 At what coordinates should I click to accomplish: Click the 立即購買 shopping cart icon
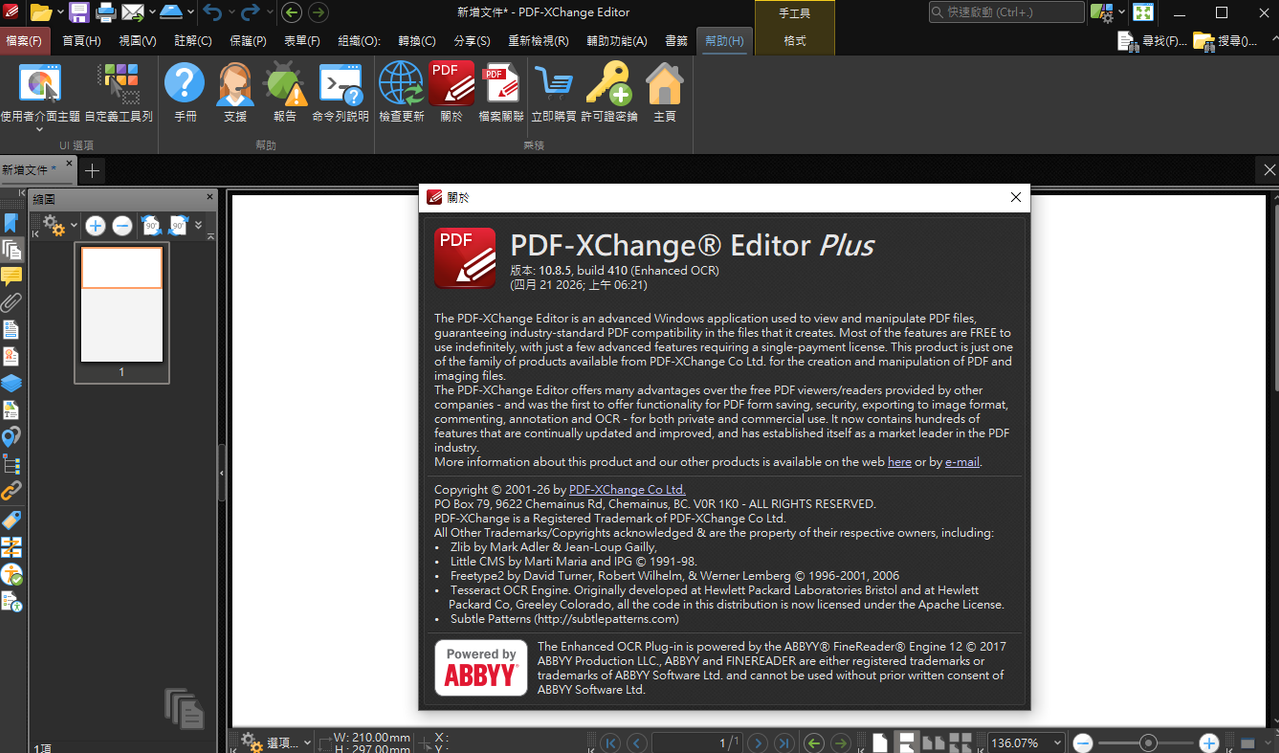[x=553, y=84]
